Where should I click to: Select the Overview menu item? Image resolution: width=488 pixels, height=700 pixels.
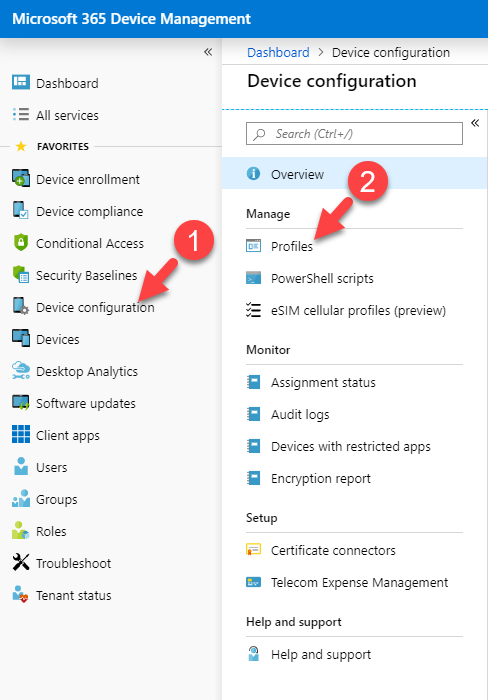355,173
